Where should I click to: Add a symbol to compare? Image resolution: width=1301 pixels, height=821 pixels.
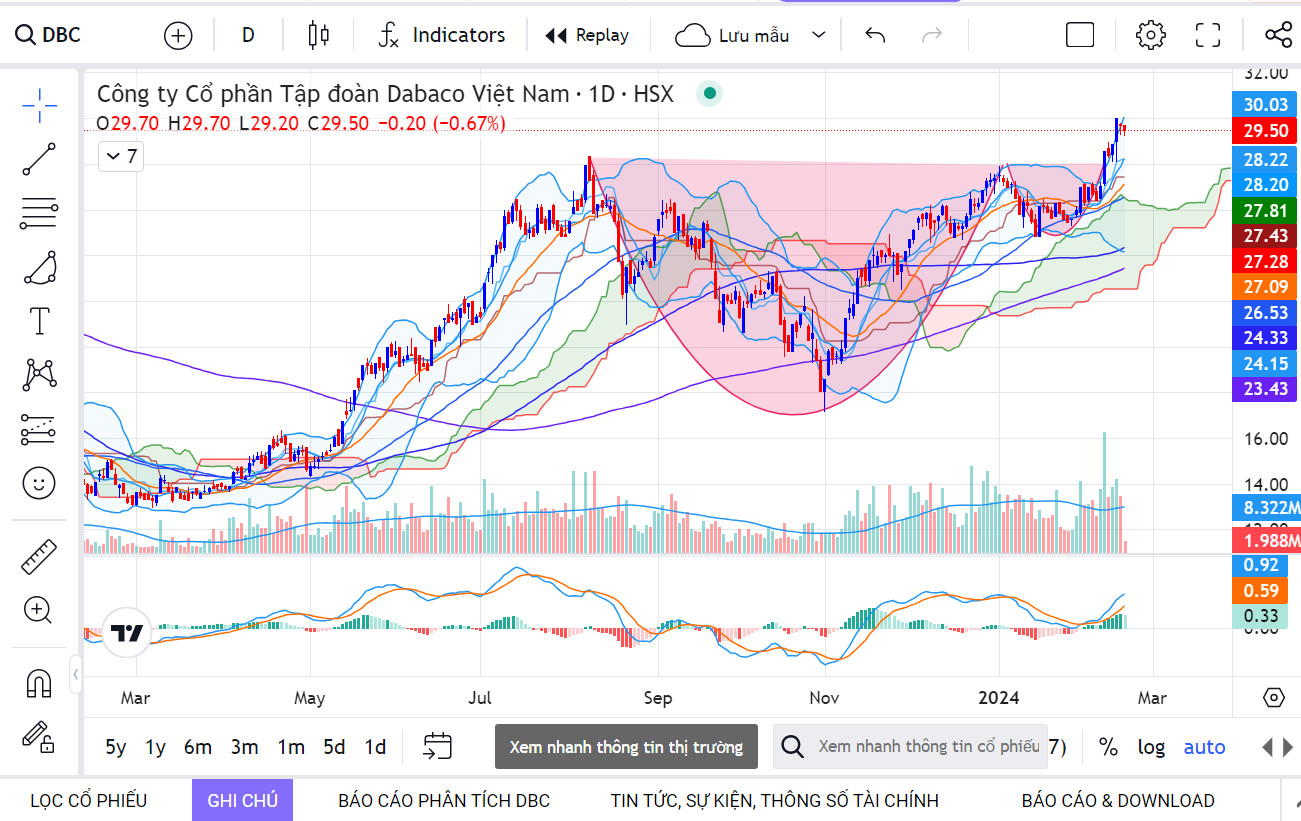(178, 36)
